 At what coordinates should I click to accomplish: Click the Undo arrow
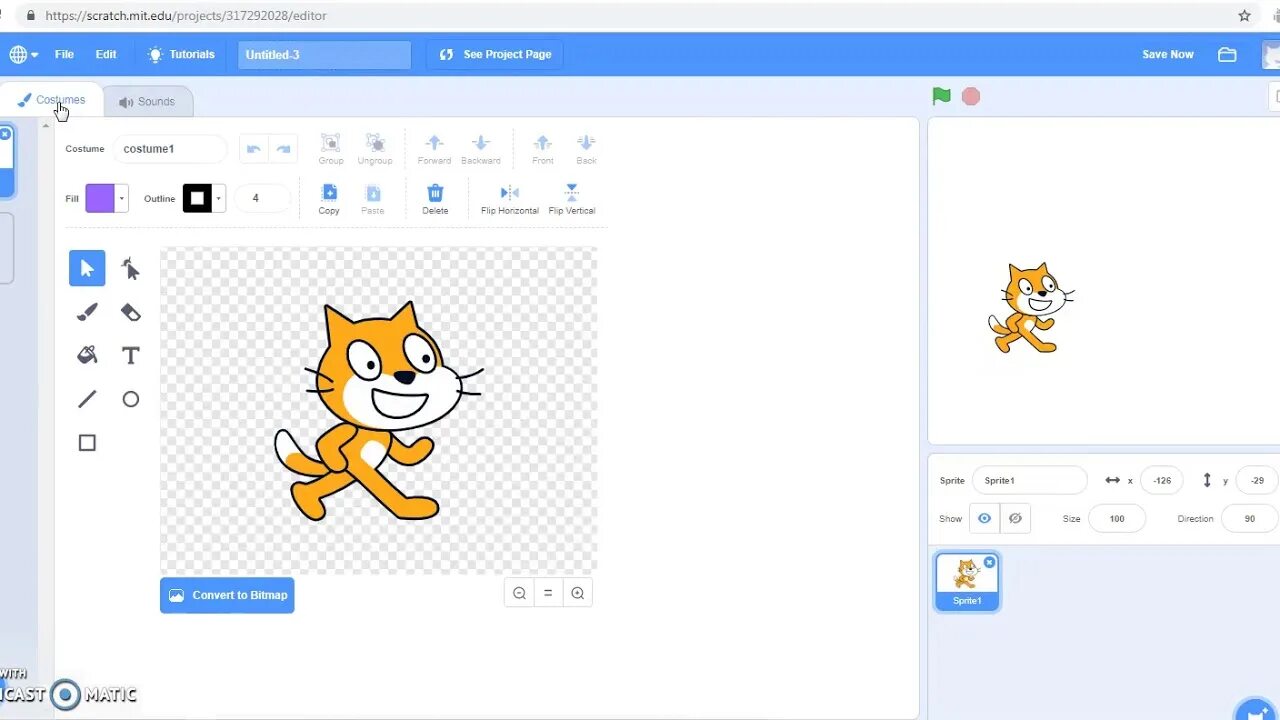(x=254, y=149)
